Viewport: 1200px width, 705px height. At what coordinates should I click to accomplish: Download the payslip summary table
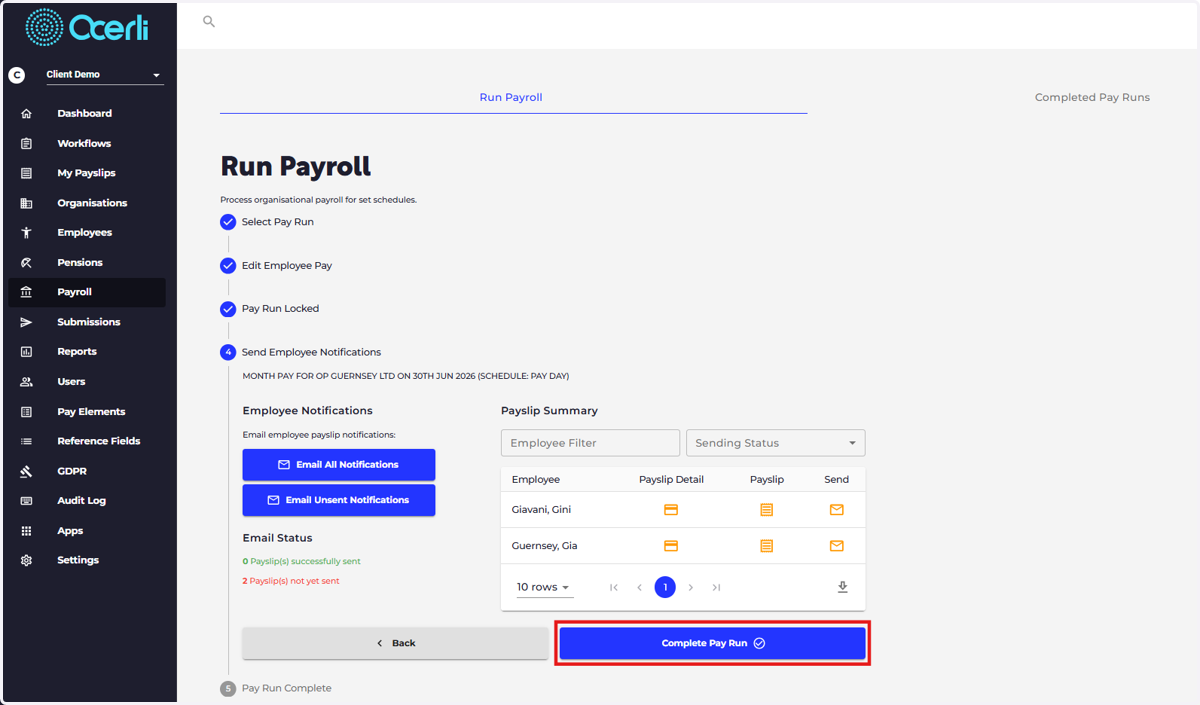843,587
